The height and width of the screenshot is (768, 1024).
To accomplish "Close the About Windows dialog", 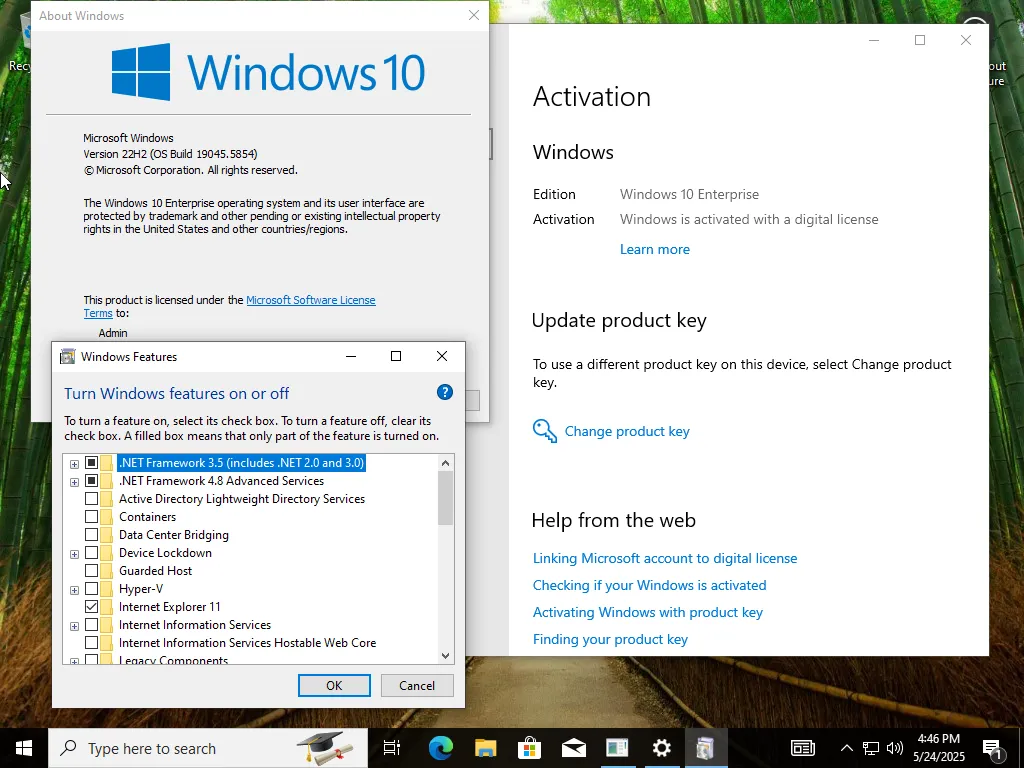I will point(474,16).
